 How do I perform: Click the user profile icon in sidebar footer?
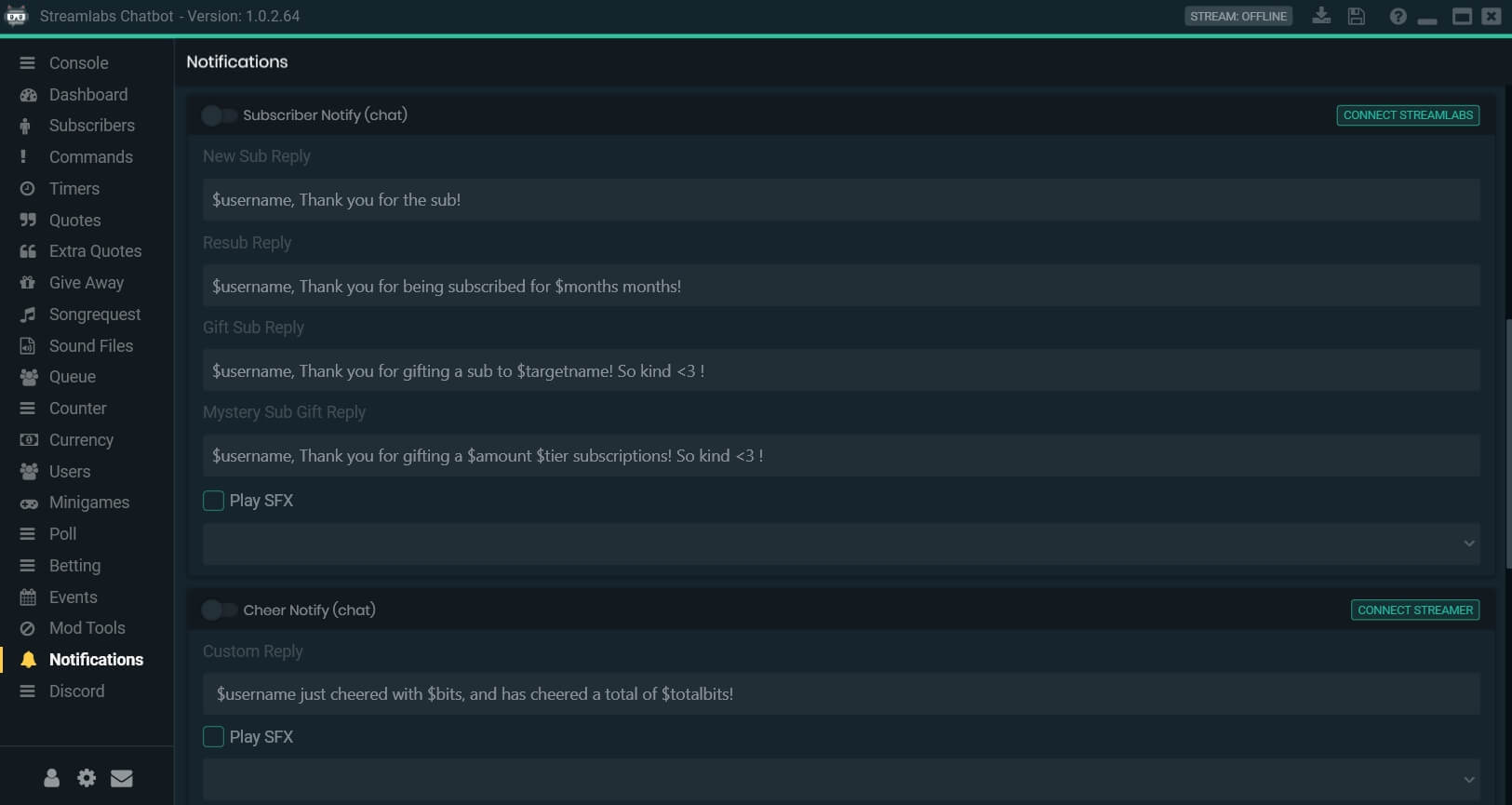coord(52,778)
